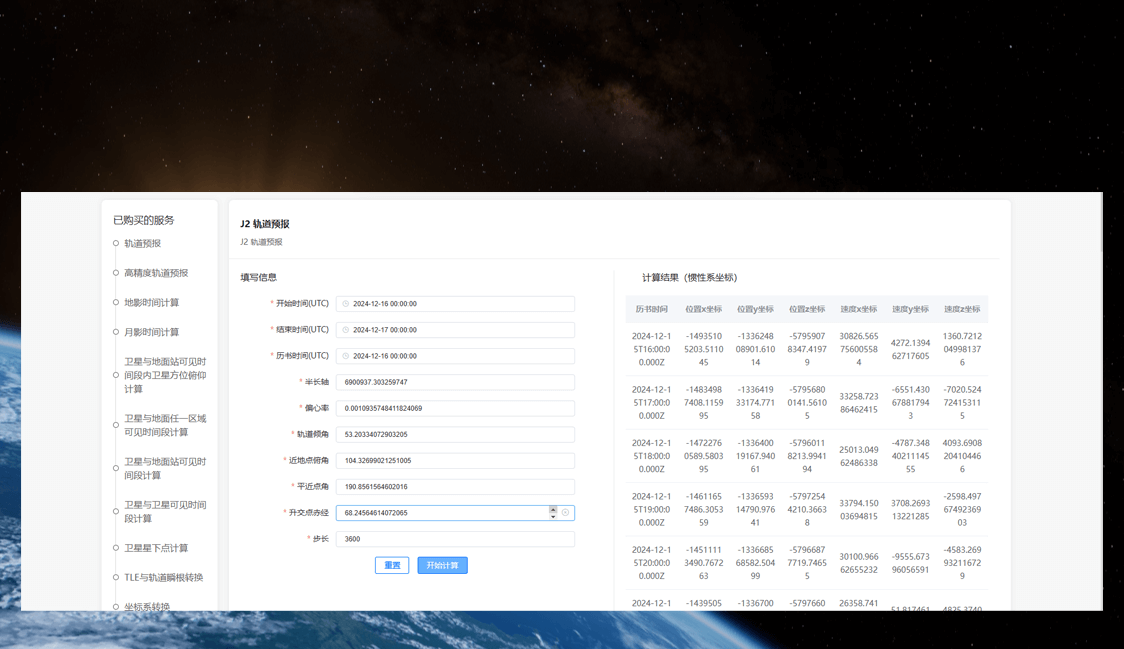Viewport: 1124px width, 649px height.
Task: Click into the 步长 input field
Action: coord(455,539)
